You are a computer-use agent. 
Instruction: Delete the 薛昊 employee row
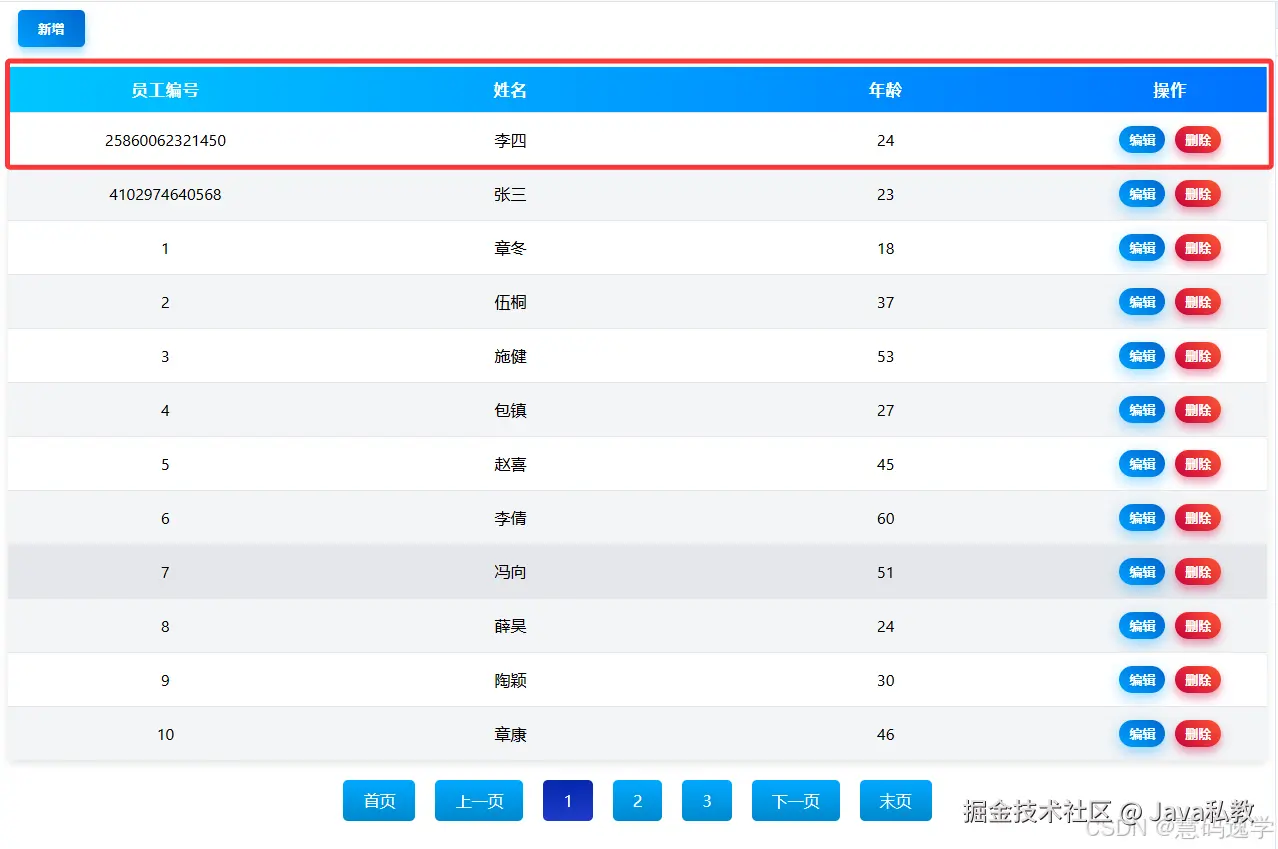[x=1198, y=626]
